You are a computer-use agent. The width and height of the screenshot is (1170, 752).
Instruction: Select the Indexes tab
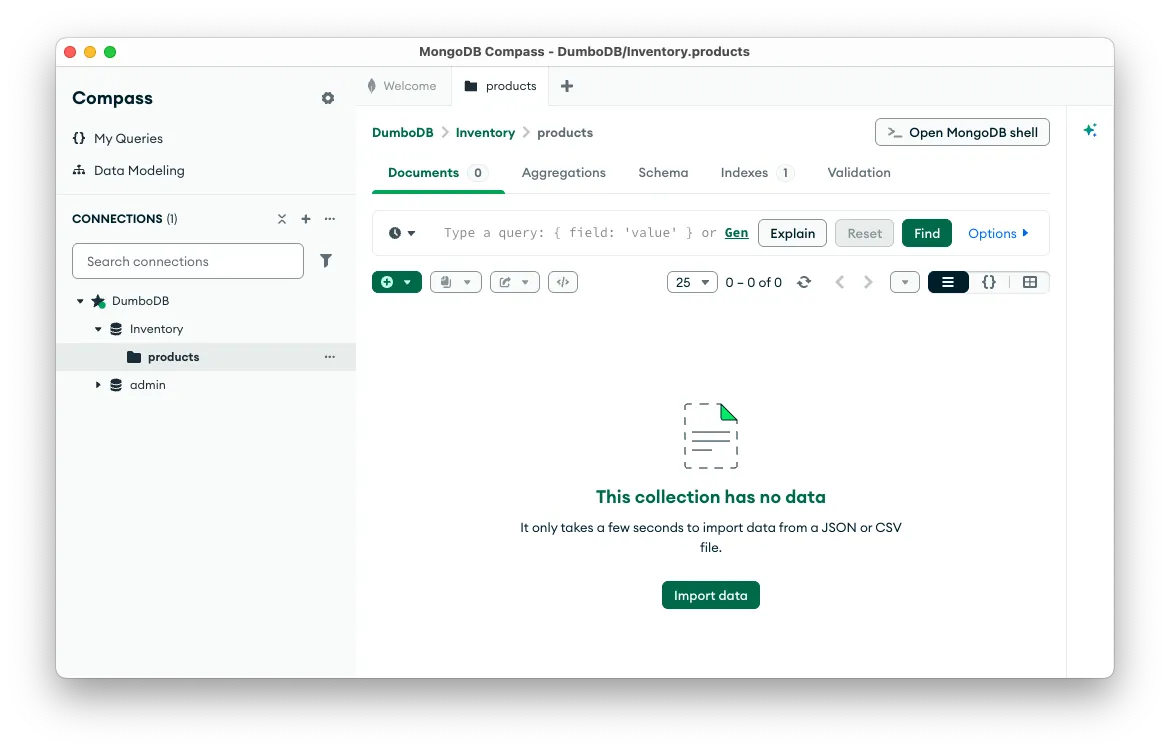tap(757, 172)
